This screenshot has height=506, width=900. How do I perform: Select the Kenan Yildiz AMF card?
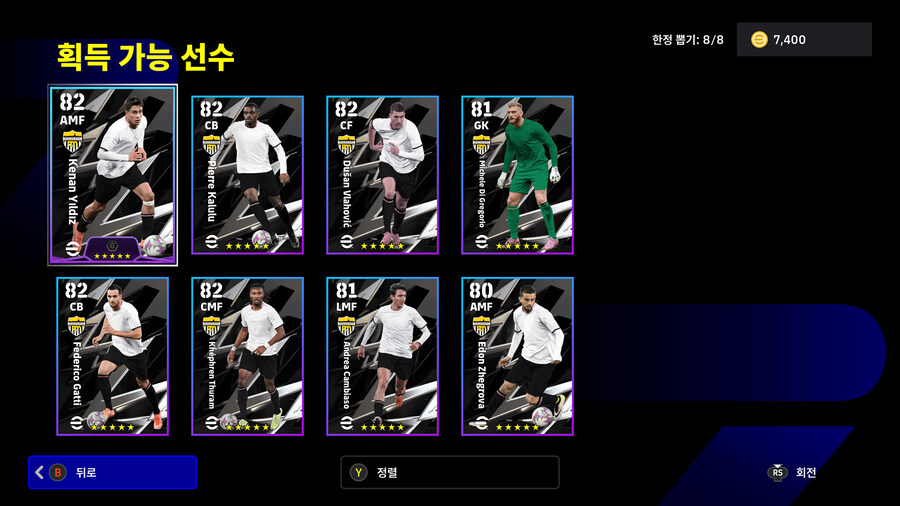112,175
